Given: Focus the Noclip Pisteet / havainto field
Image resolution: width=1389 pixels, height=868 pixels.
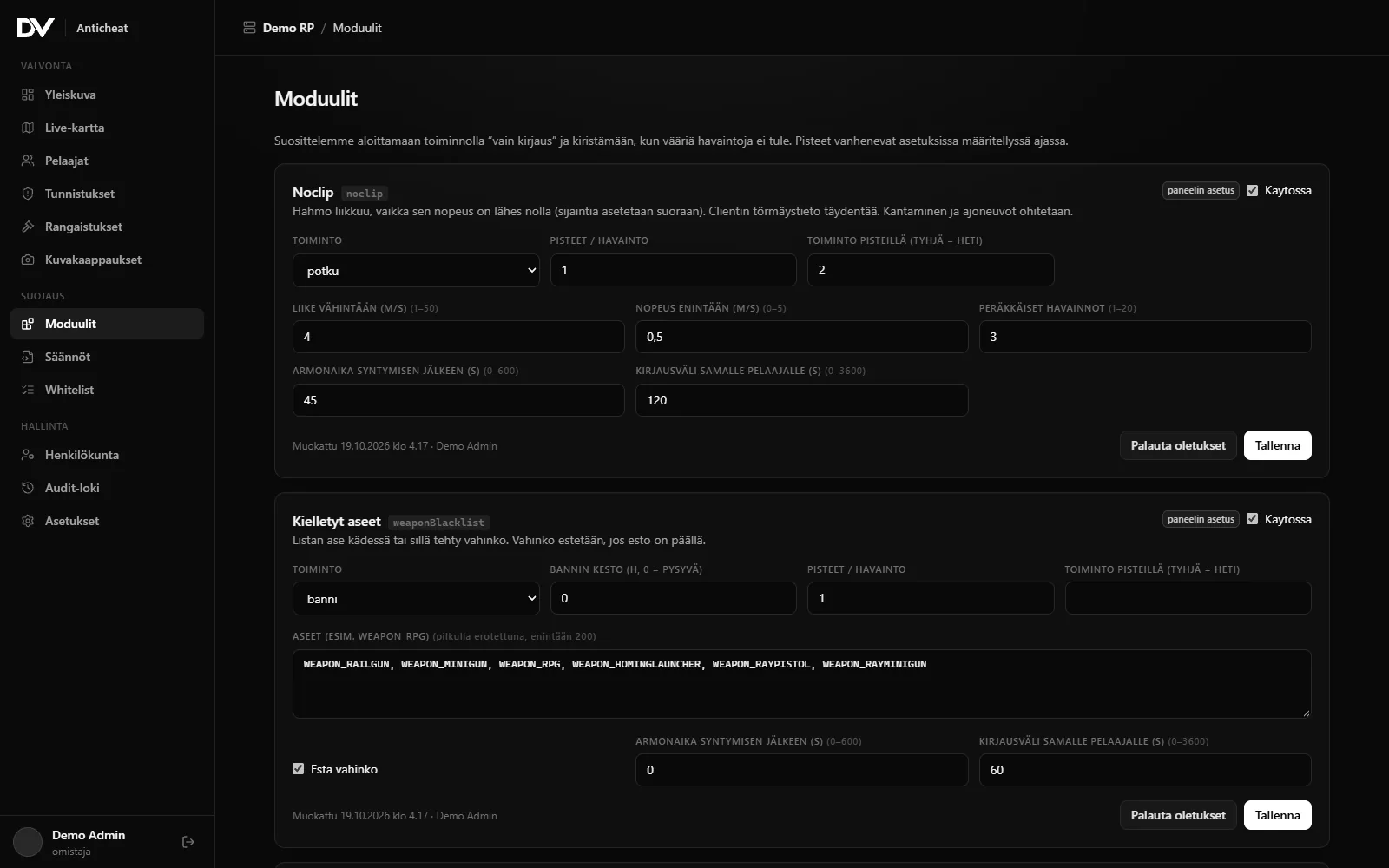Looking at the screenshot, I should coord(673,270).
